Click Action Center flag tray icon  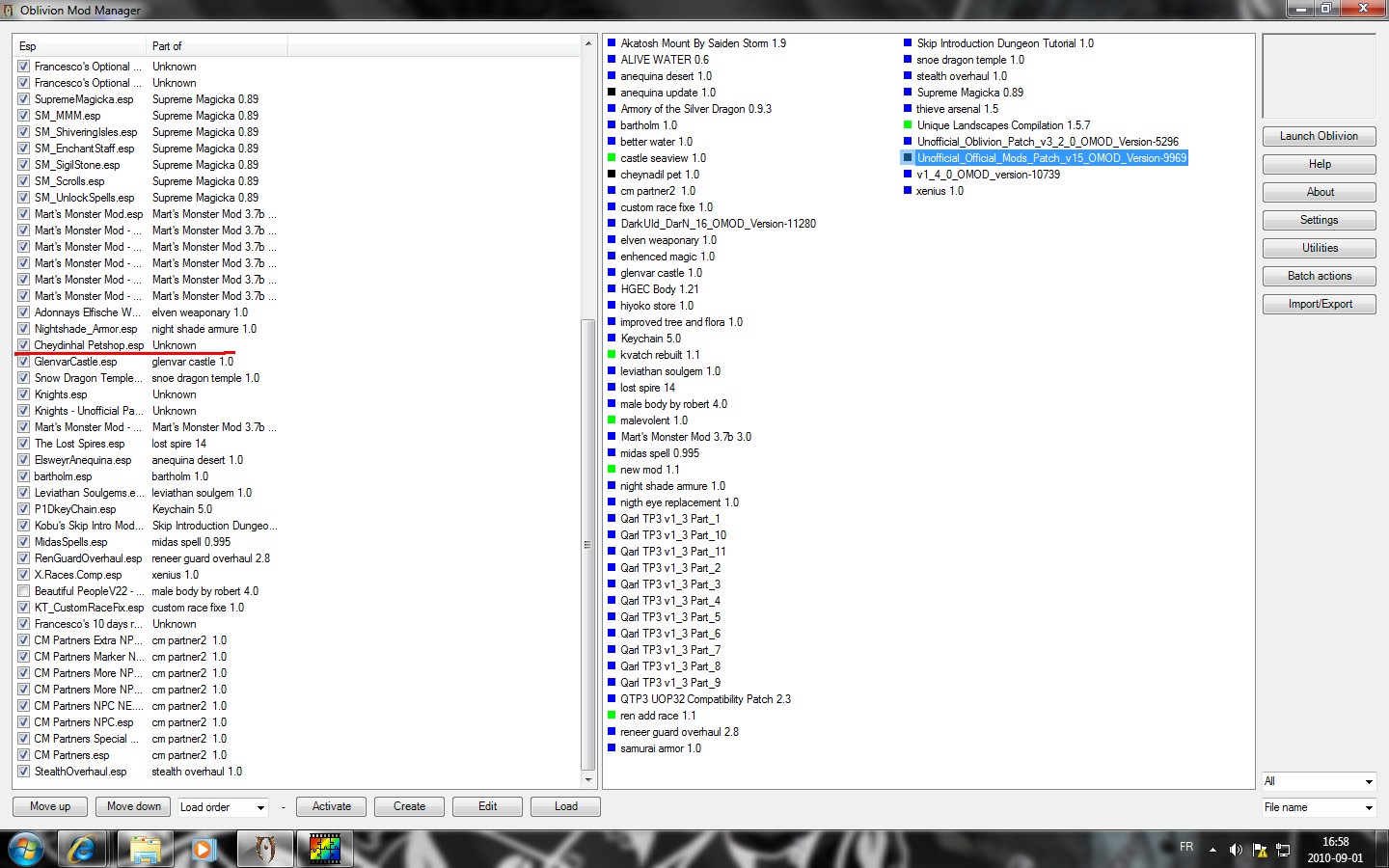(1260, 850)
